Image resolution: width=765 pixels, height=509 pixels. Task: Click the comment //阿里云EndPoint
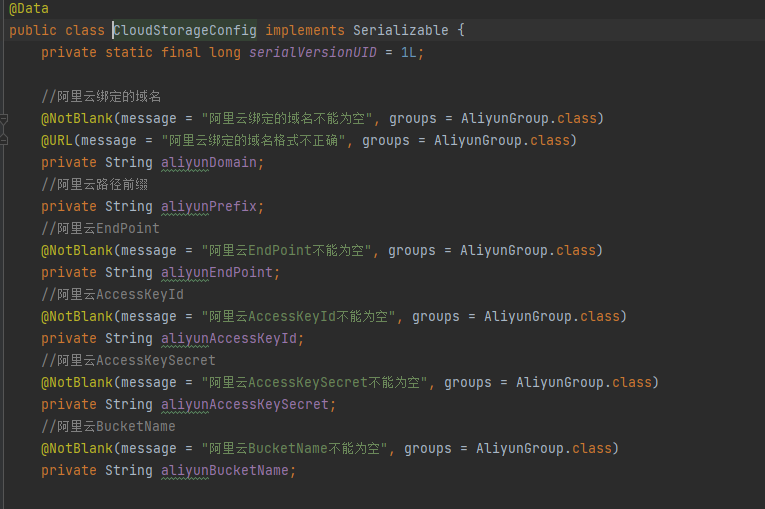click(101, 228)
